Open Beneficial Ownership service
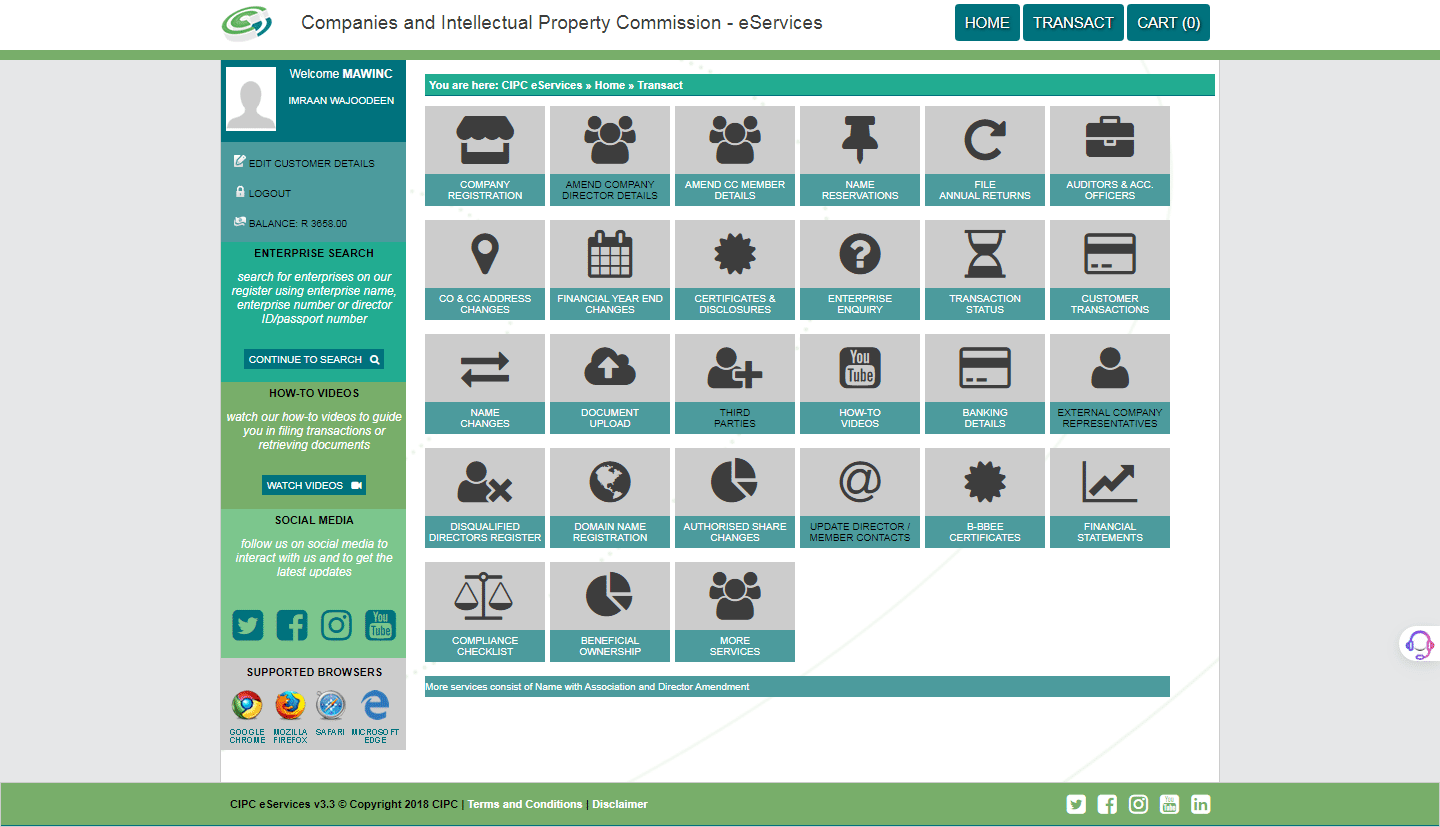 609,611
